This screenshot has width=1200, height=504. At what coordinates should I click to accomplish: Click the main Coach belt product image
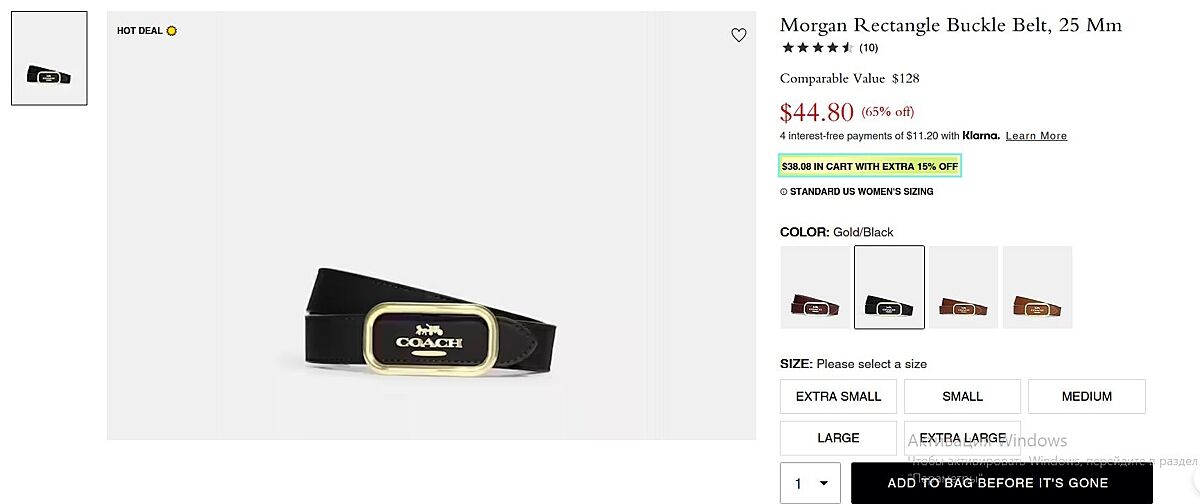coord(431,321)
